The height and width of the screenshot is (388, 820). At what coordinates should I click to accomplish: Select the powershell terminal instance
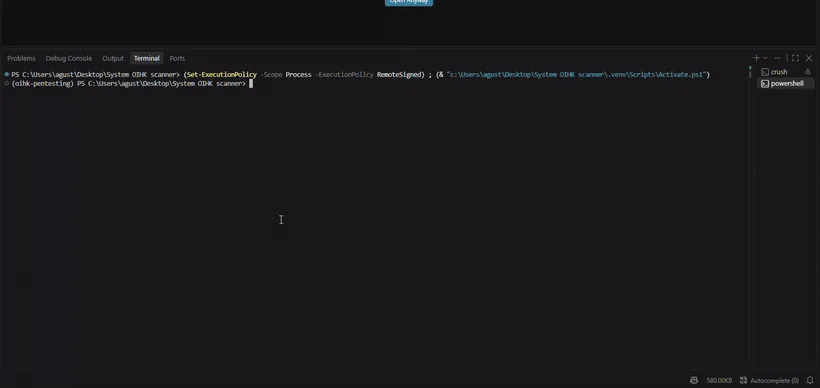click(x=785, y=84)
